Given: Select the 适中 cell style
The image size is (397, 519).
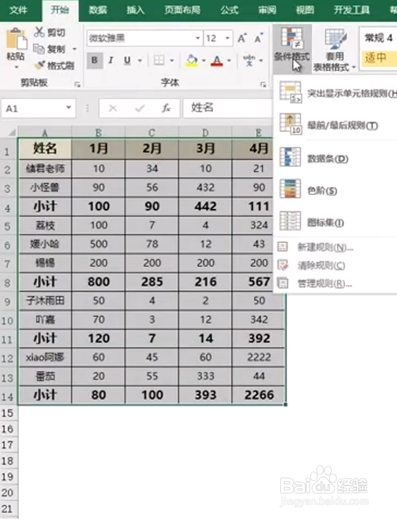Looking at the screenshot, I should (379, 58).
